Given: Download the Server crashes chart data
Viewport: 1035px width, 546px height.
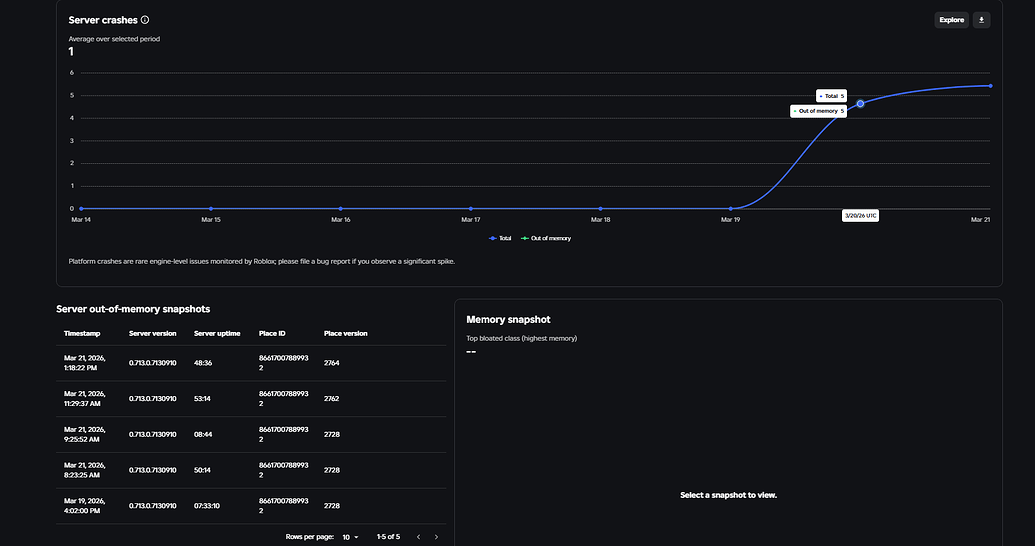Looking at the screenshot, I should click(981, 20).
